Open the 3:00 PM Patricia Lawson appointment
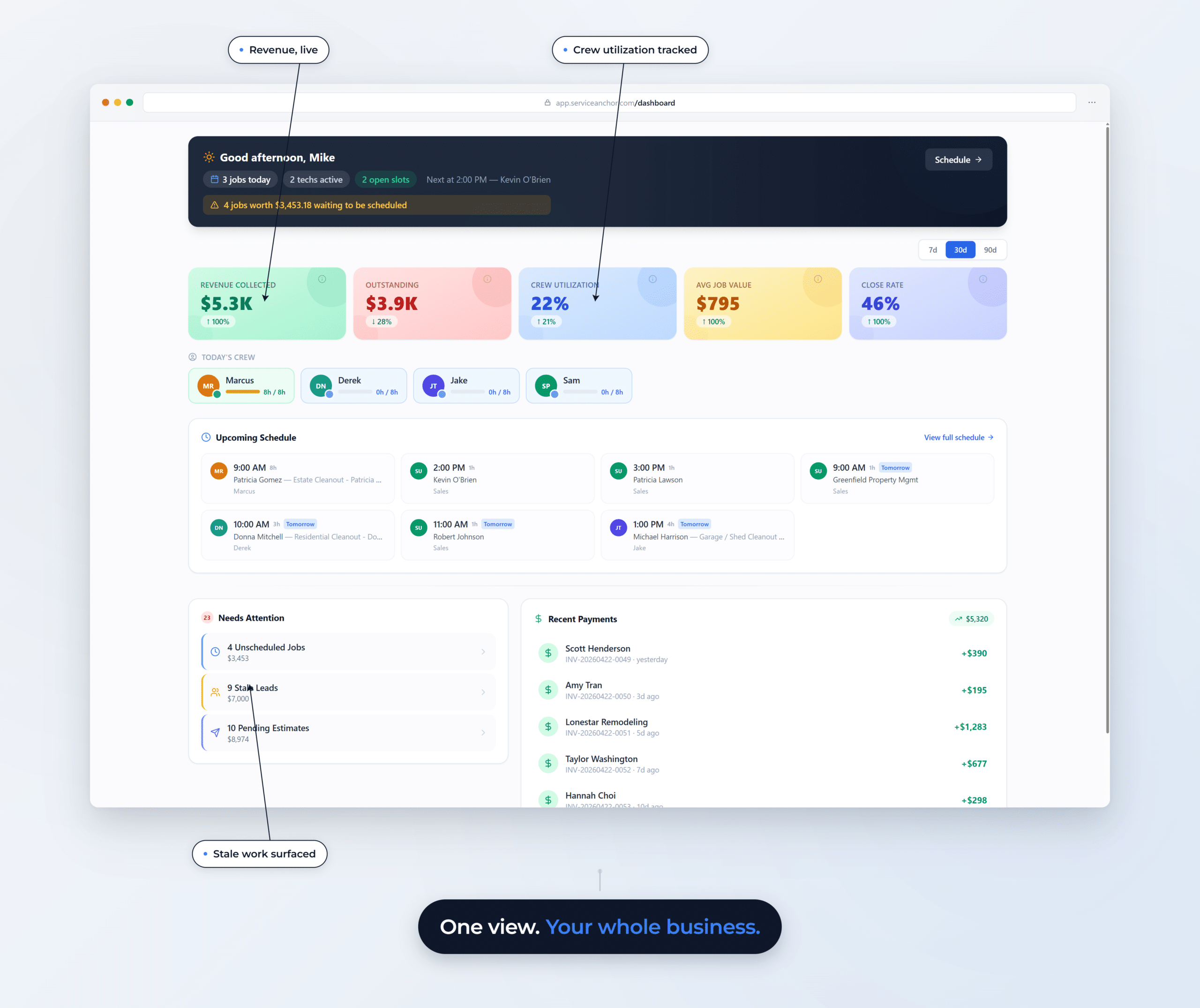 (x=697, y=478)
